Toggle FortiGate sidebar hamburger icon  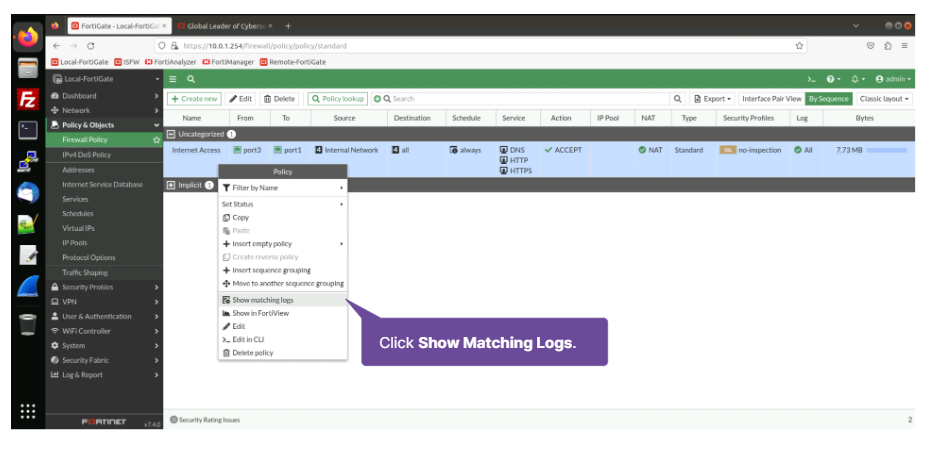pyautogui.click(x=173, y=79)
